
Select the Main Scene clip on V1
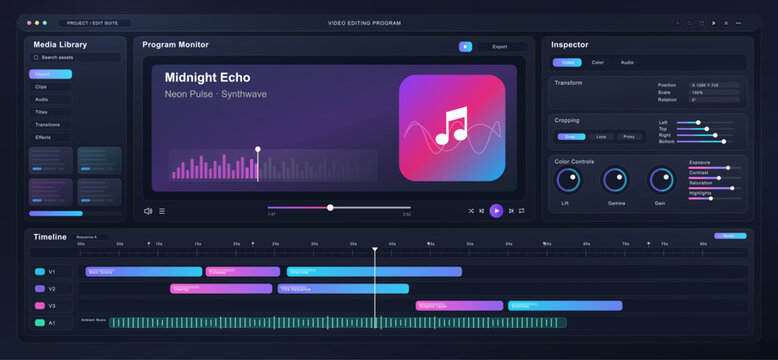[144, 272]
